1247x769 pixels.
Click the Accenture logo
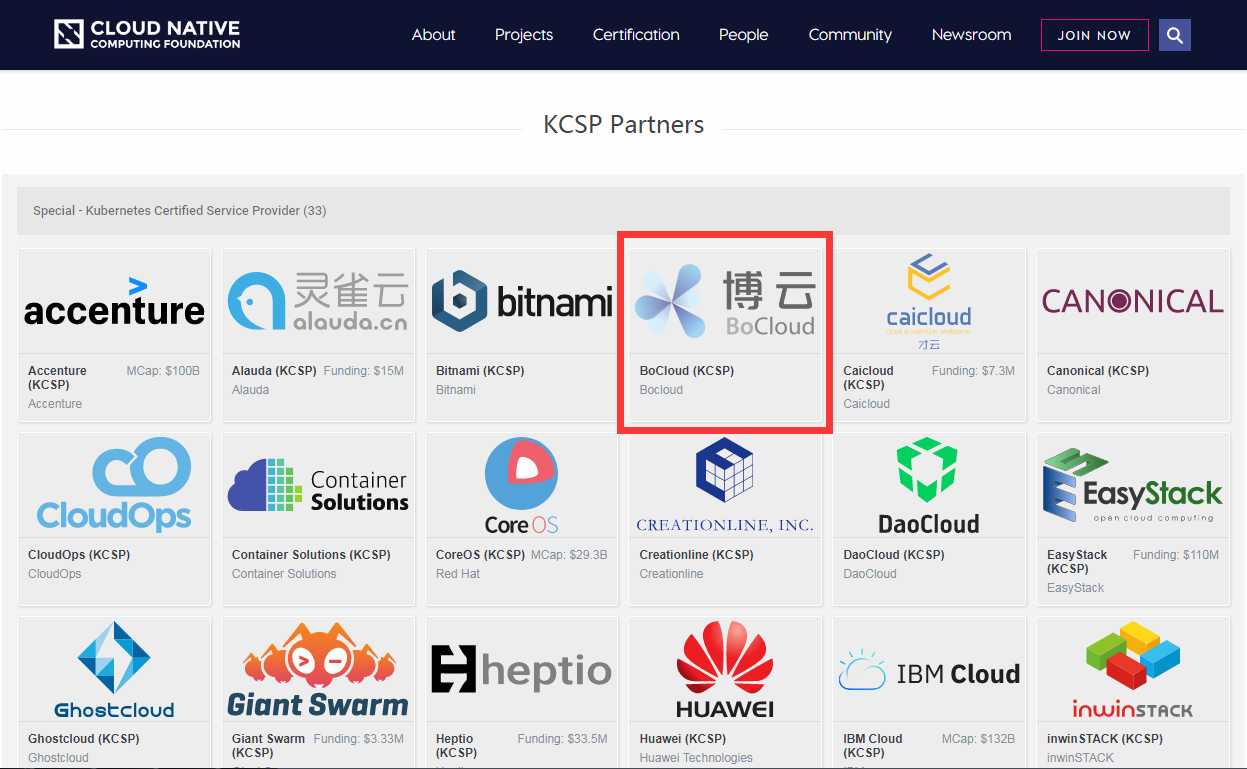115,303
